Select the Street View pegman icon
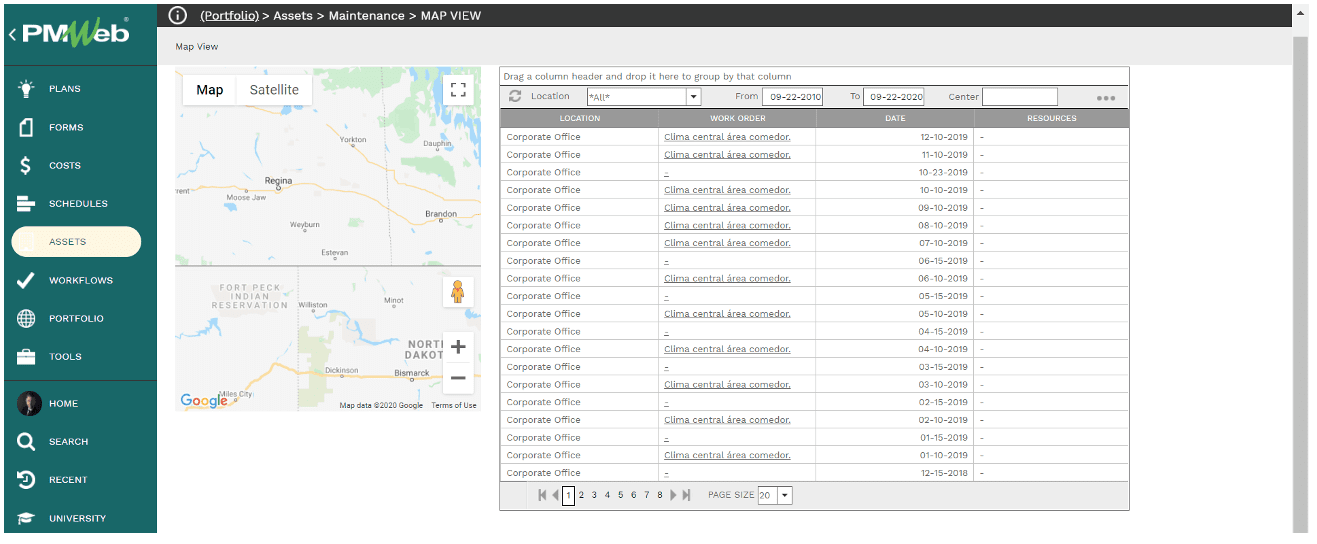Image resolution: width=1317 pixels, height=544 pixels. click(x=458, y=292)
